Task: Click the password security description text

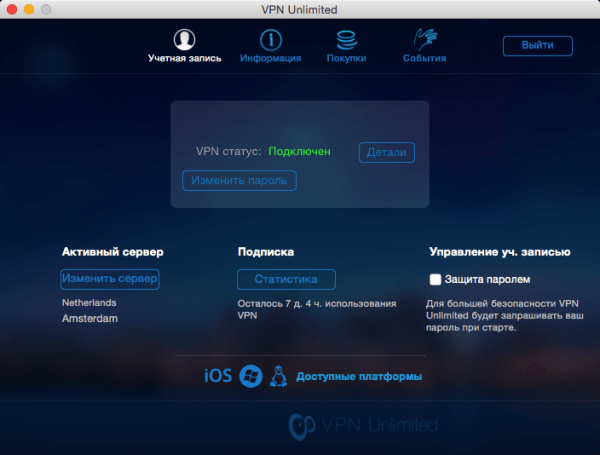Action: (x=505, y=316)
